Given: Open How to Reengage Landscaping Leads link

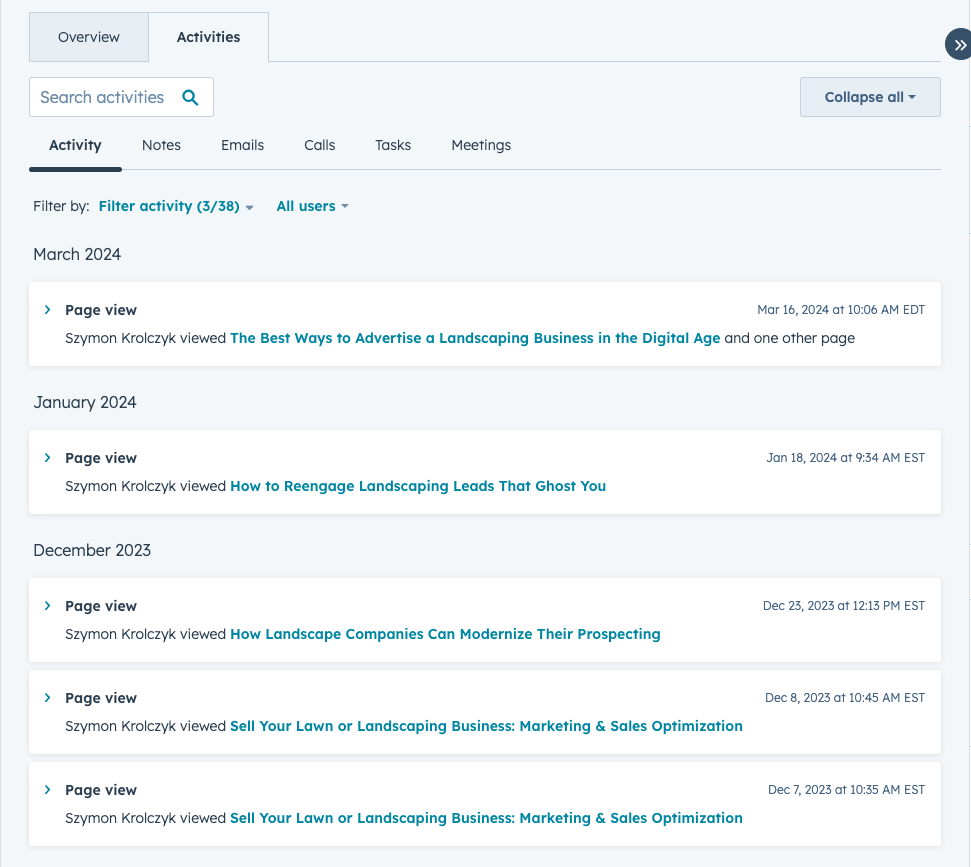Looking at the screenshot, I should (418, 486).
